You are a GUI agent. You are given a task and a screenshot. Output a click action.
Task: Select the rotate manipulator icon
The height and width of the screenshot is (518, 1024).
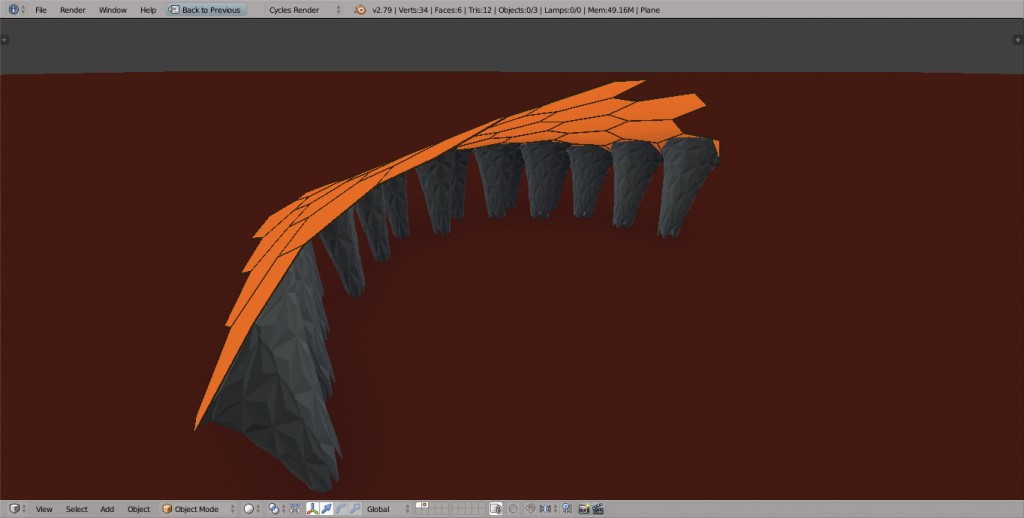340,509
